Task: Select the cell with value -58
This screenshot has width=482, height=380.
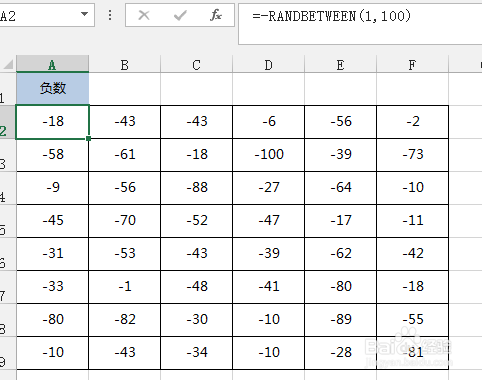Action: pos(52,155)
